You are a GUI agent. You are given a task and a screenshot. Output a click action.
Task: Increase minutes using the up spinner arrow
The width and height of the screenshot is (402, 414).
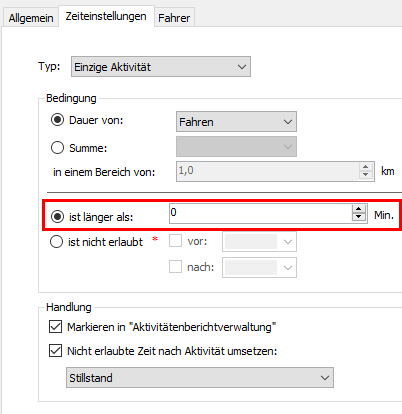(x=358, y=209)
